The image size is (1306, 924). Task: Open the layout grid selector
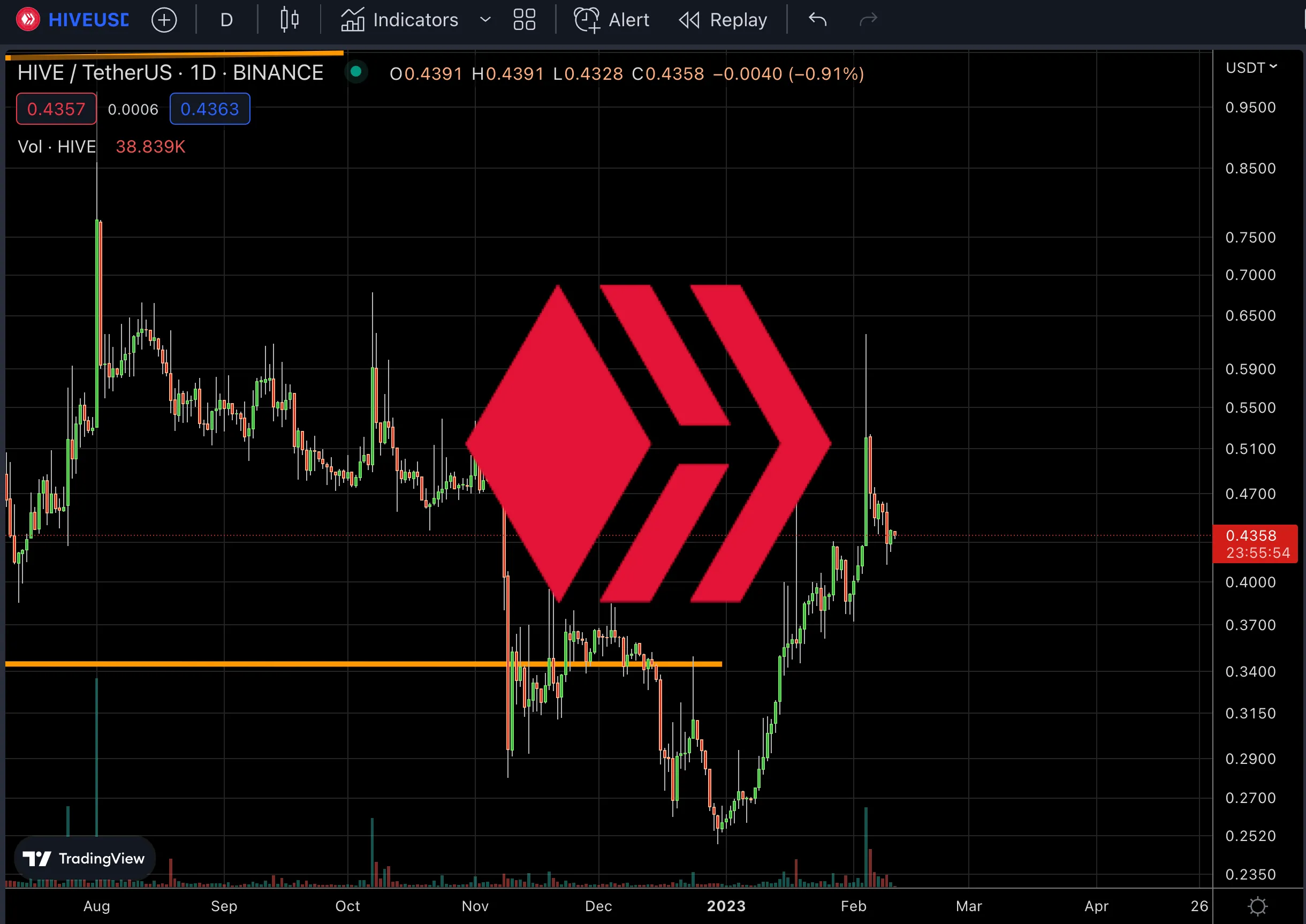click(524, 20)
